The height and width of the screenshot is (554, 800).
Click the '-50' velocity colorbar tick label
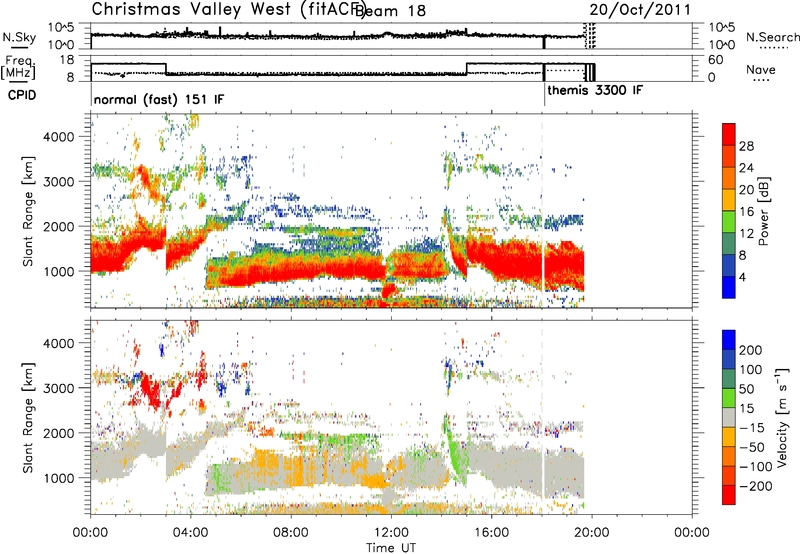tap(751, 447)
